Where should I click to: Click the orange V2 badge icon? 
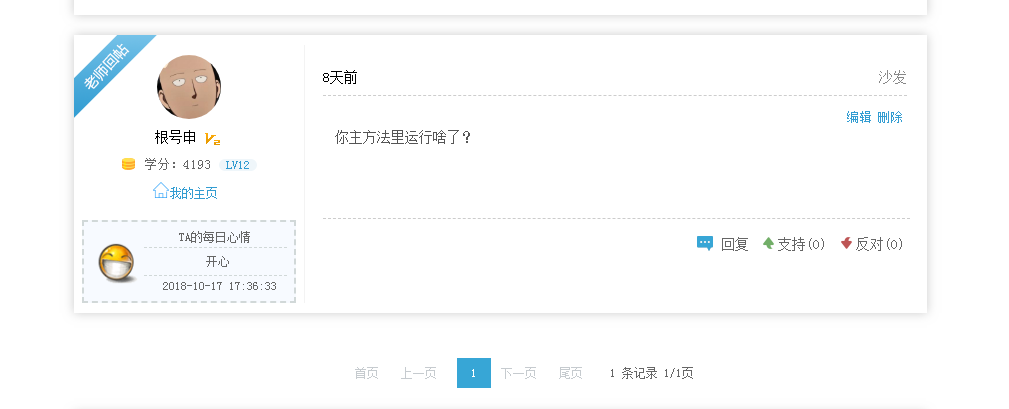(x=212, y=138)
